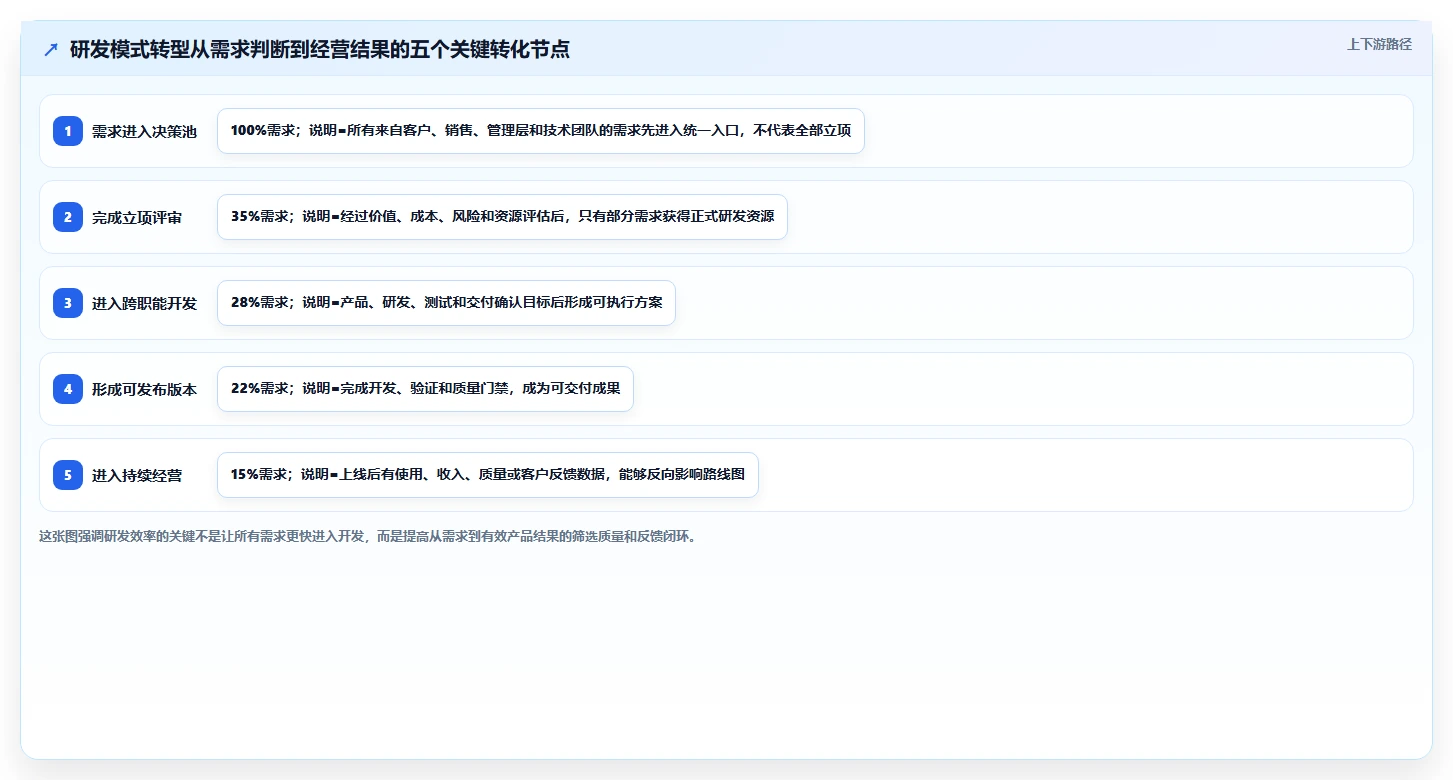Click the 100%需求 description box

coord(541,131)
